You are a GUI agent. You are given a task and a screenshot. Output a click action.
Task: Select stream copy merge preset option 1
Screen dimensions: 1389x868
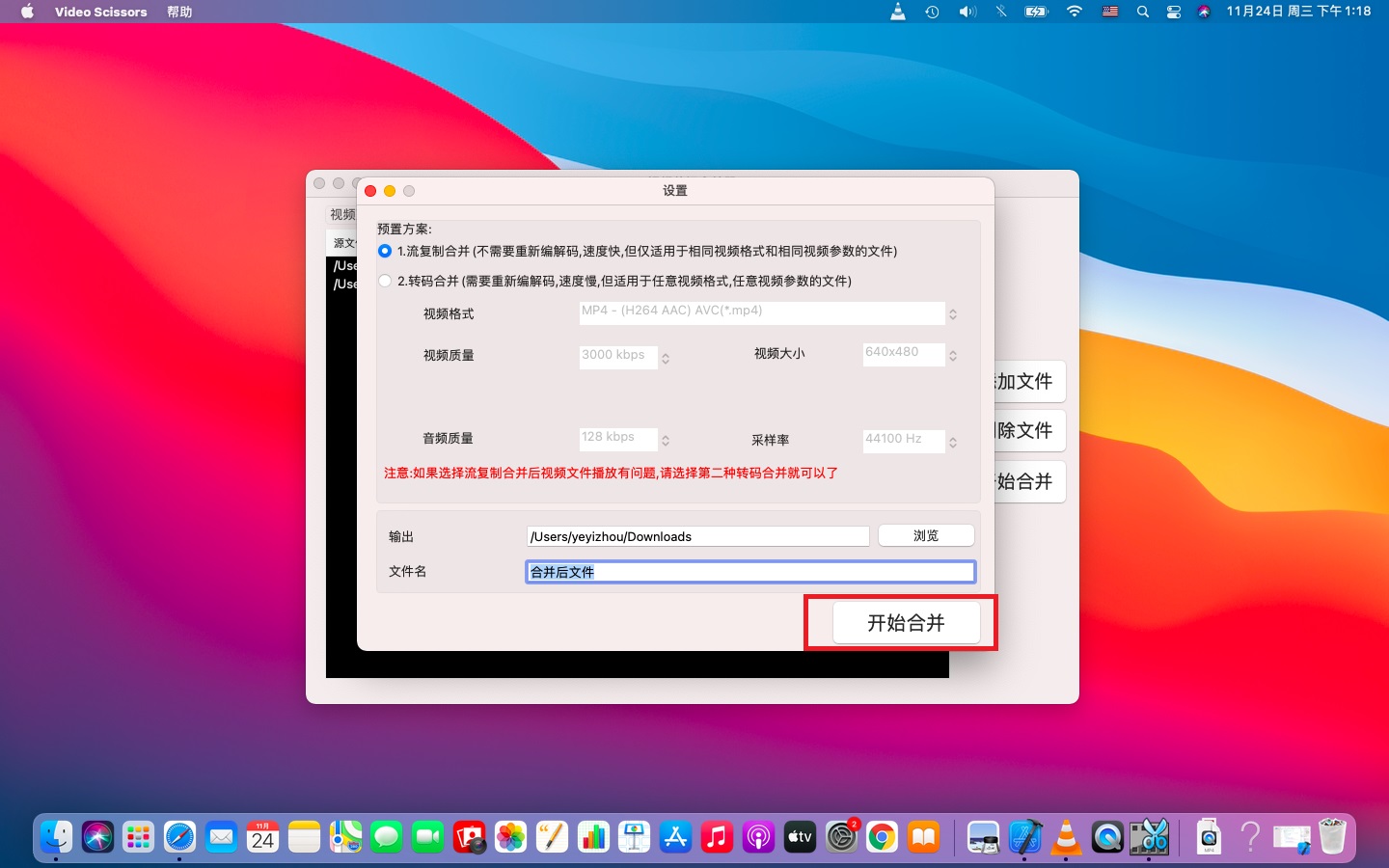click(385, 251)
